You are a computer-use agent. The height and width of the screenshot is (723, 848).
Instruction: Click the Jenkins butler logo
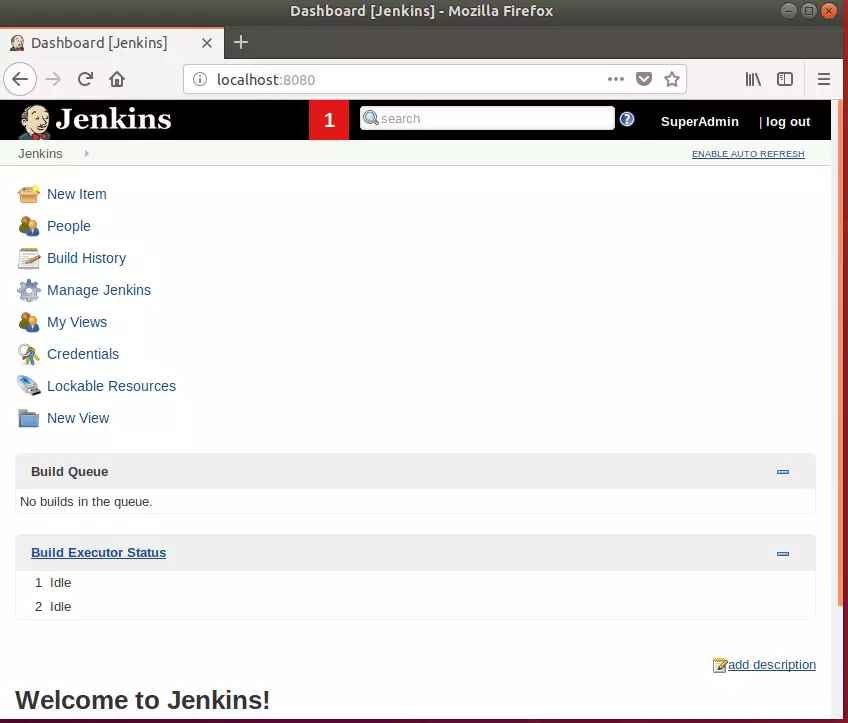pos(34,121)
